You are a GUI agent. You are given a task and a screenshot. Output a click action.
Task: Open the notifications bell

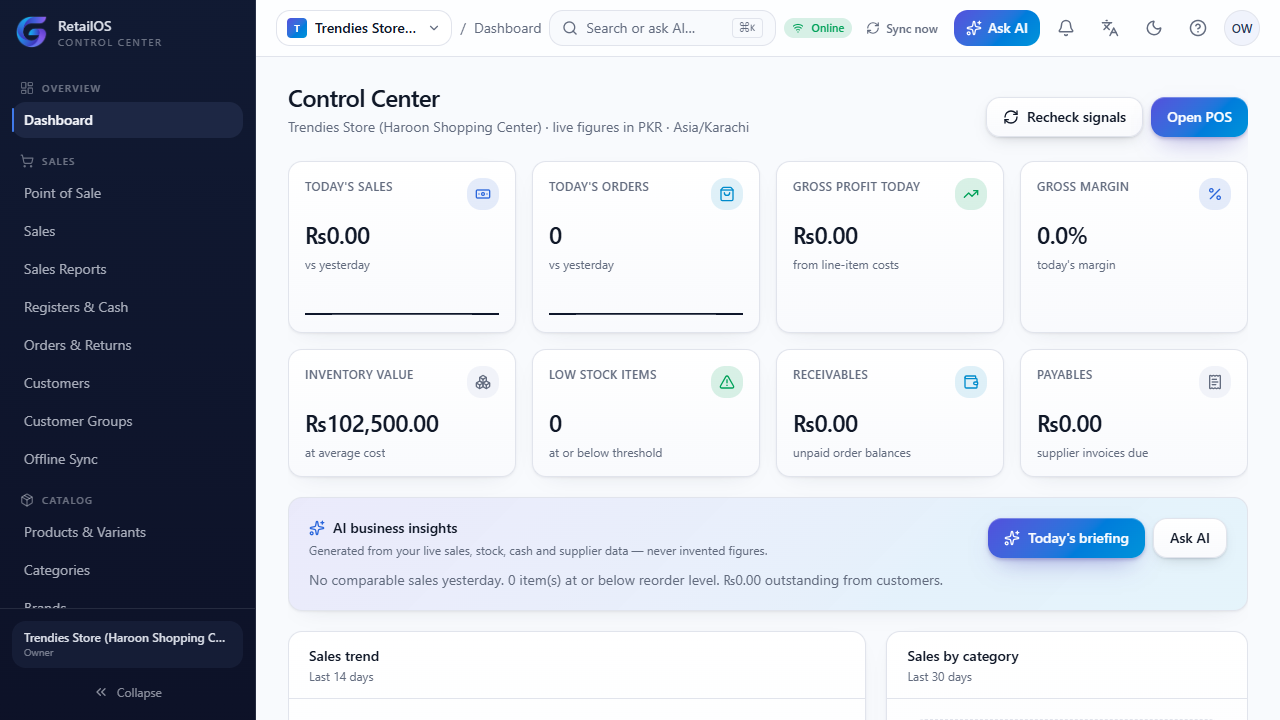pyautogui.click(x=1066, y=28)
